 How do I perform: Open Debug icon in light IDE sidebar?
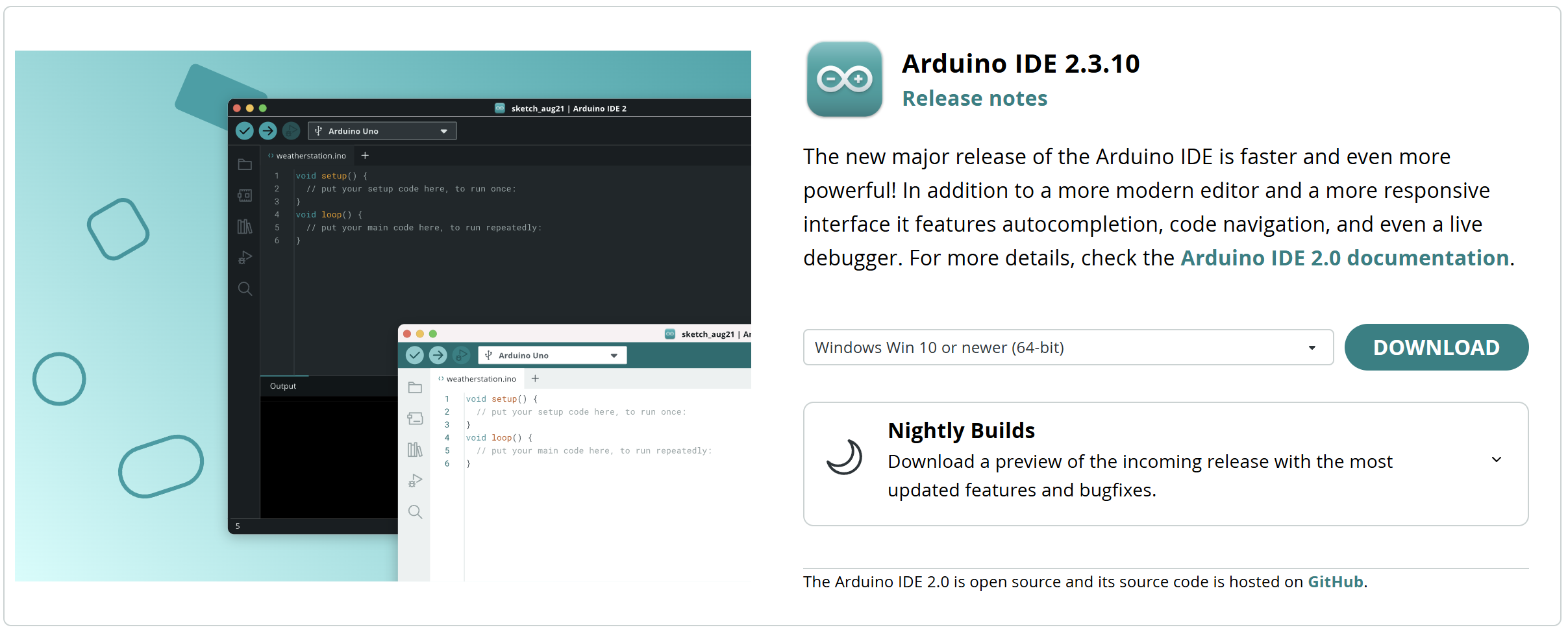point(416,481)
